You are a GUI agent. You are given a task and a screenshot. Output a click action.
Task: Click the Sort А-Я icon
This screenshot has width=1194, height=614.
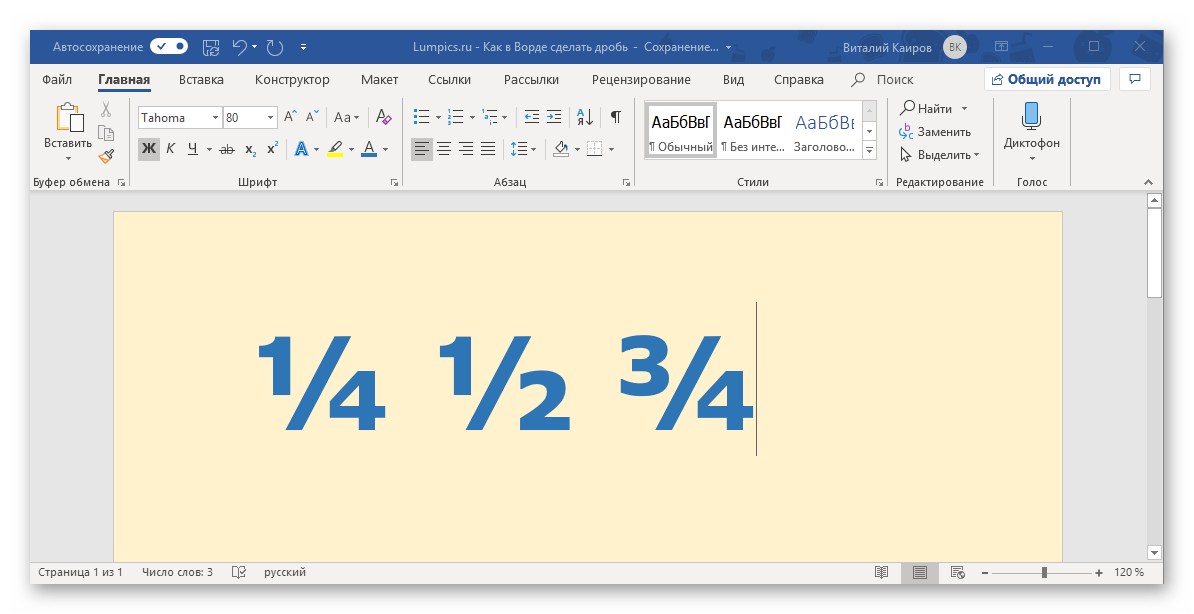click(x=585, y=117)
